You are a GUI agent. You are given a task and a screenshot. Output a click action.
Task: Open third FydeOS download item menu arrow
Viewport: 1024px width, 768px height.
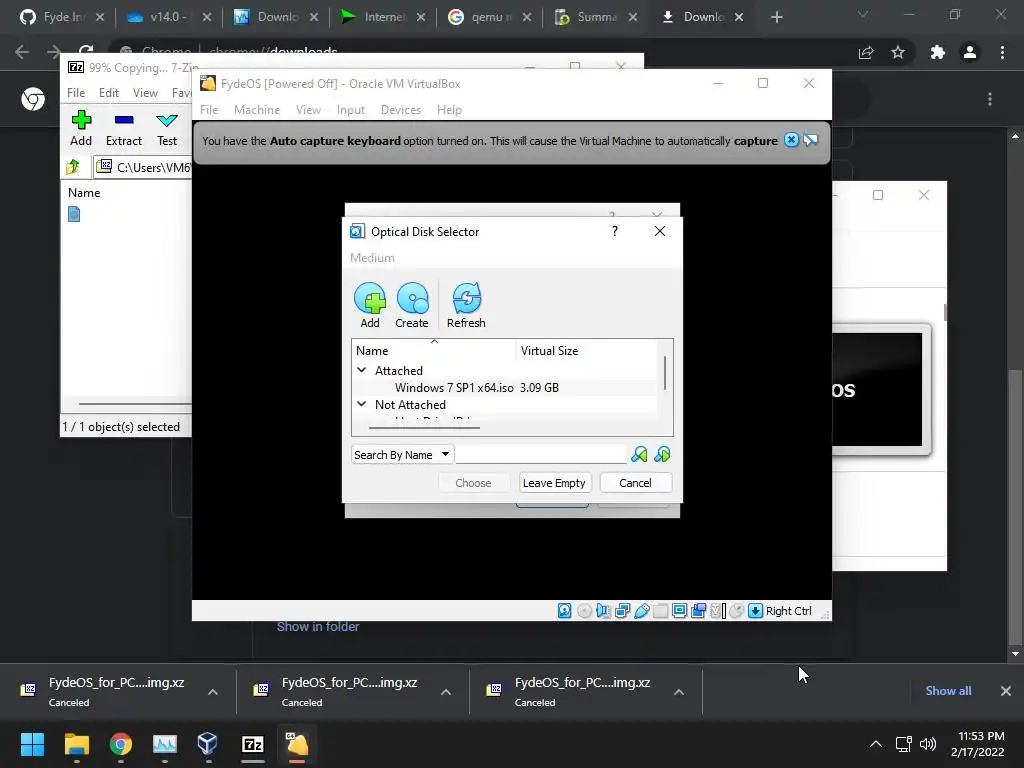coord(679,692)
